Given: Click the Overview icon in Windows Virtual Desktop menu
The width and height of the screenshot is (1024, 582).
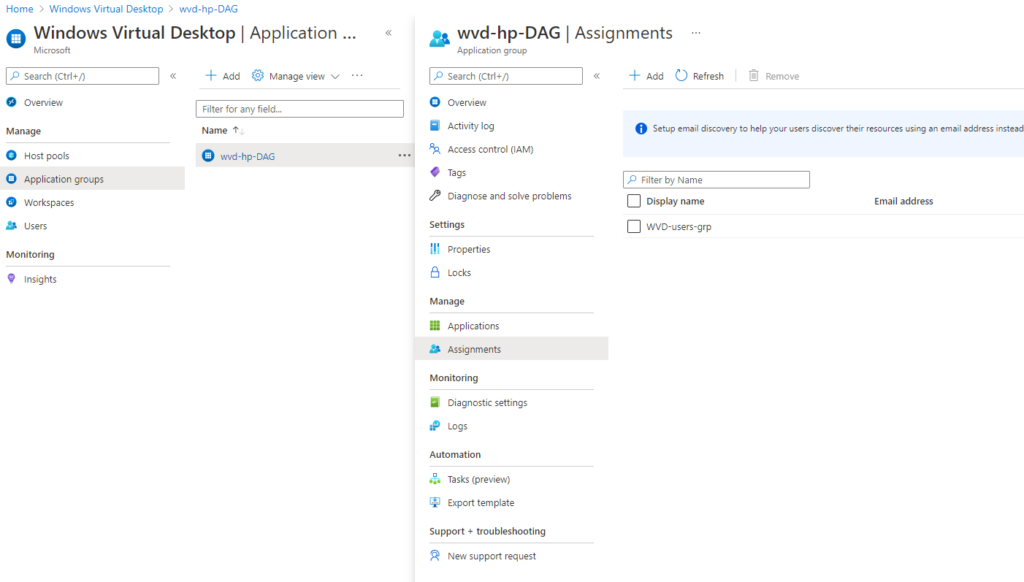Looking at the screenshot, I should pos(11,102).
